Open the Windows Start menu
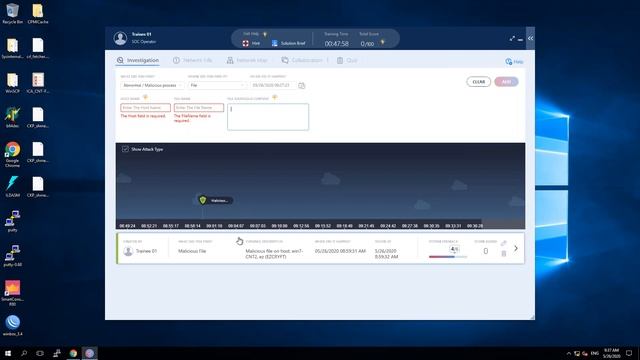 (8, 353)
